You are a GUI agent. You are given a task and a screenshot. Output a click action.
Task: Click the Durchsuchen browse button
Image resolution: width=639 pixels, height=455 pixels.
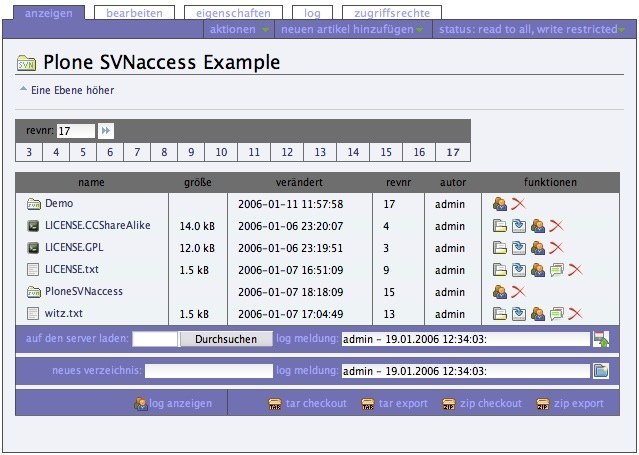click(225, 339)
